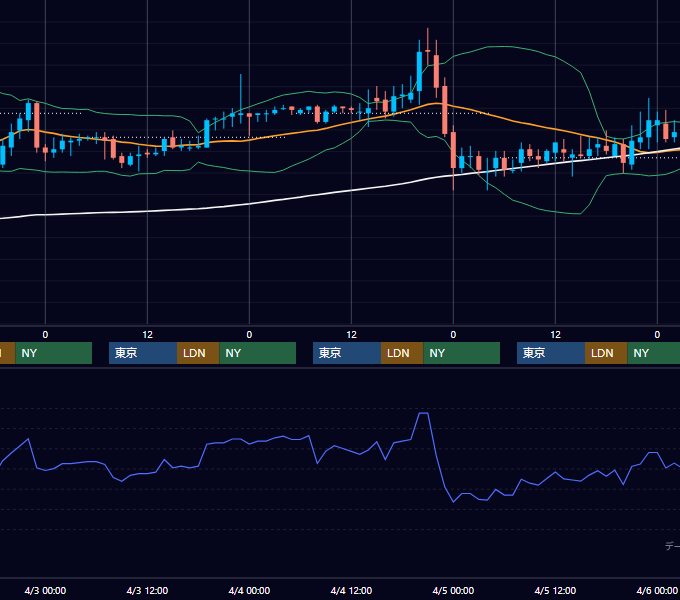Click the 東京 session block spanning 4/5 12:00

click(551, 353)
